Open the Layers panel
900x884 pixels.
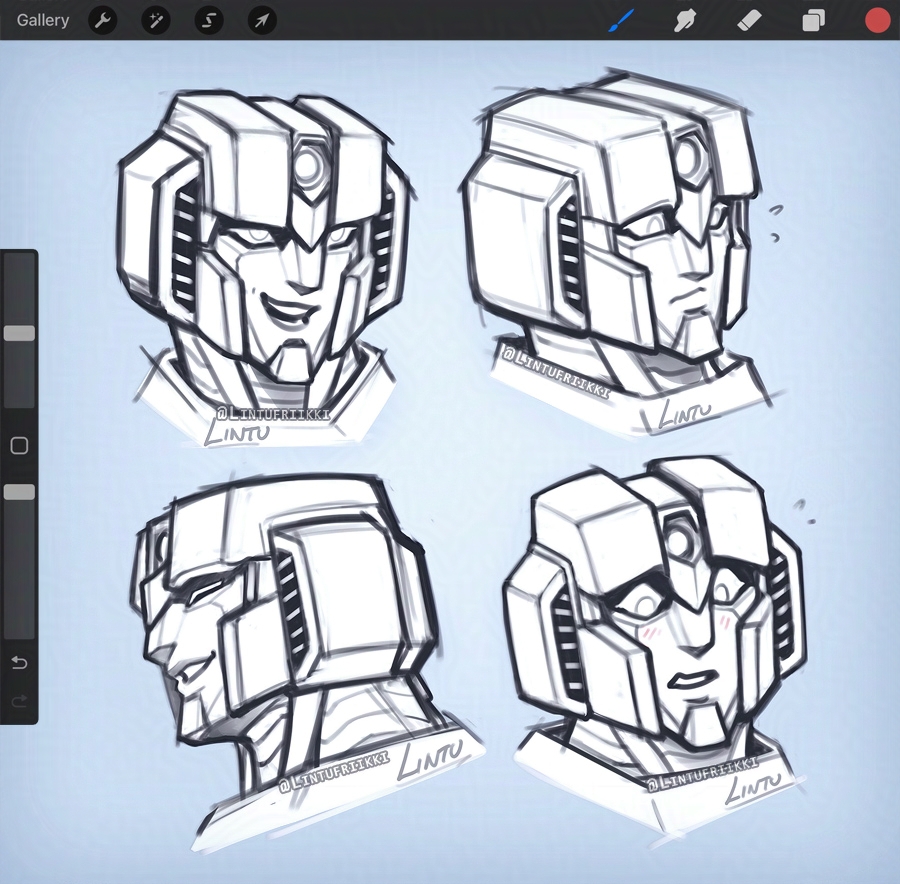pyautogui.click(x=813, y=21)
